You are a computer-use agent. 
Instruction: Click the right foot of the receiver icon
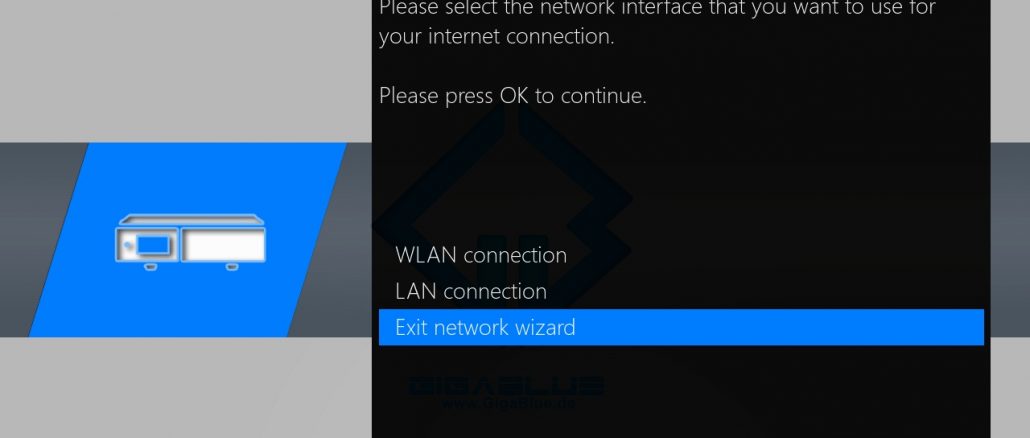[231, 267]
